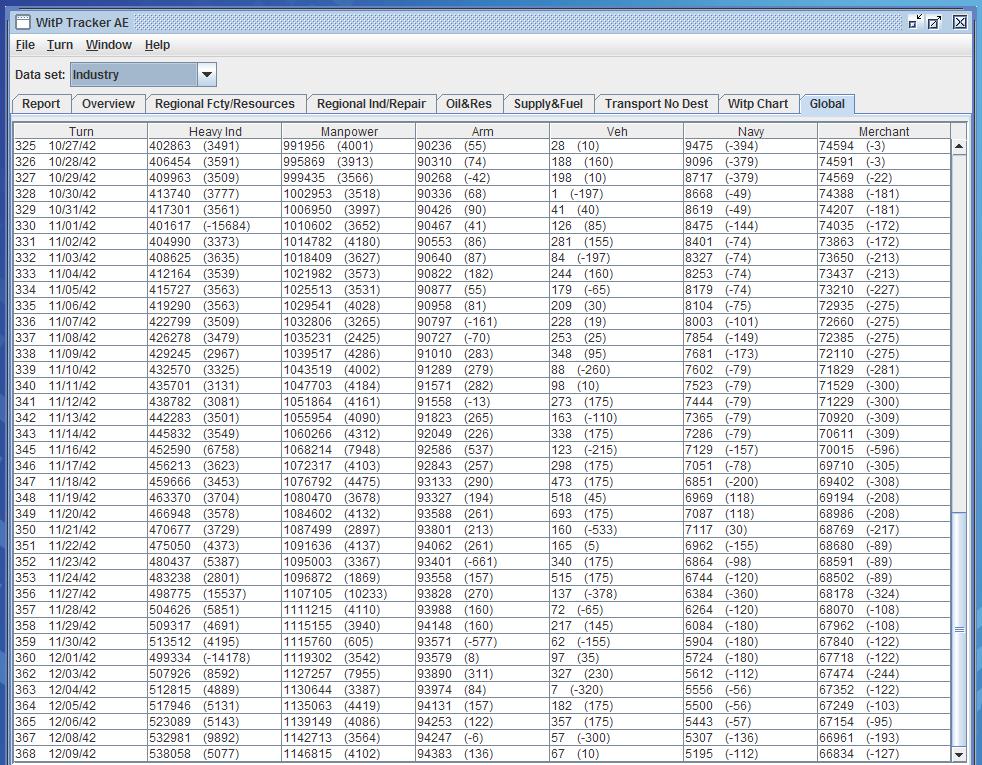The height and width of the screenshot is (765, 982).
Task: Open the Regional Ind/Repair tab
Action: point(371,104)
